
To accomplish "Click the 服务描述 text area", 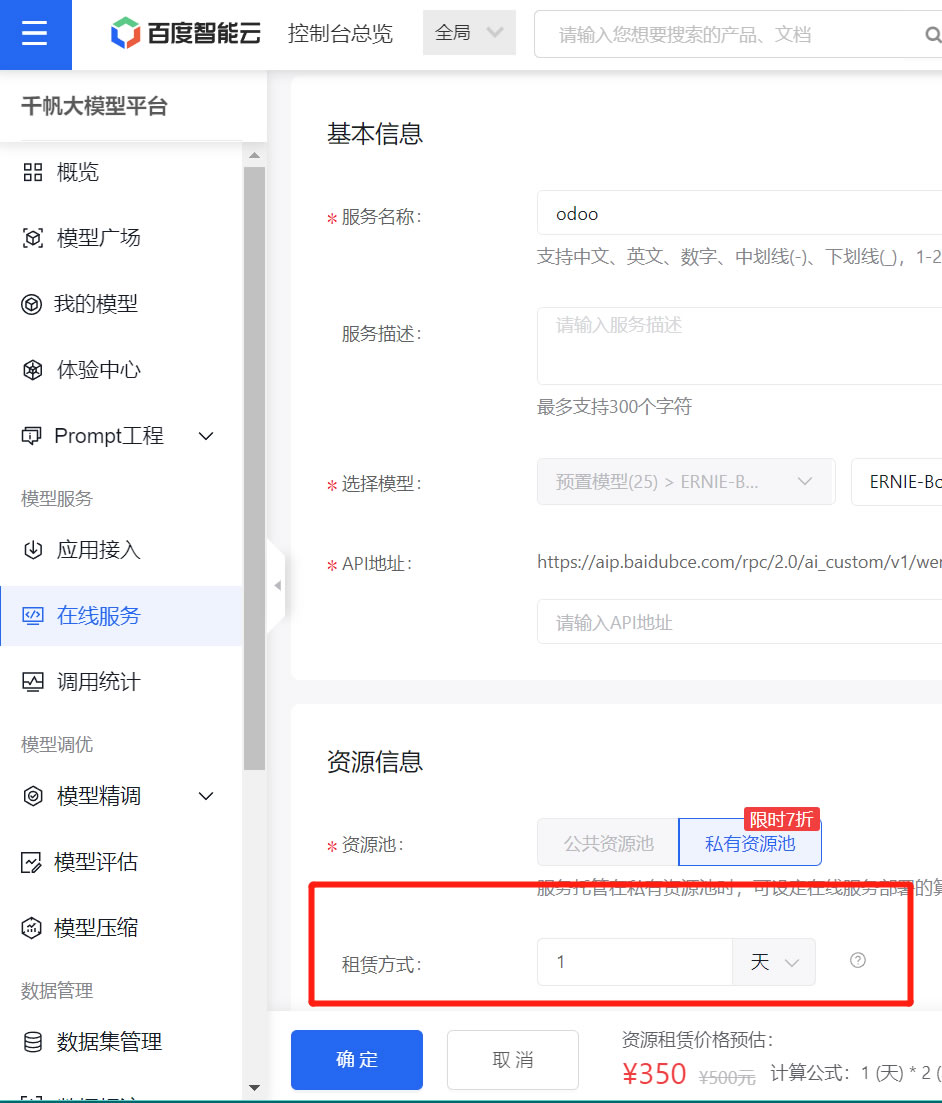I will [740, 346].
